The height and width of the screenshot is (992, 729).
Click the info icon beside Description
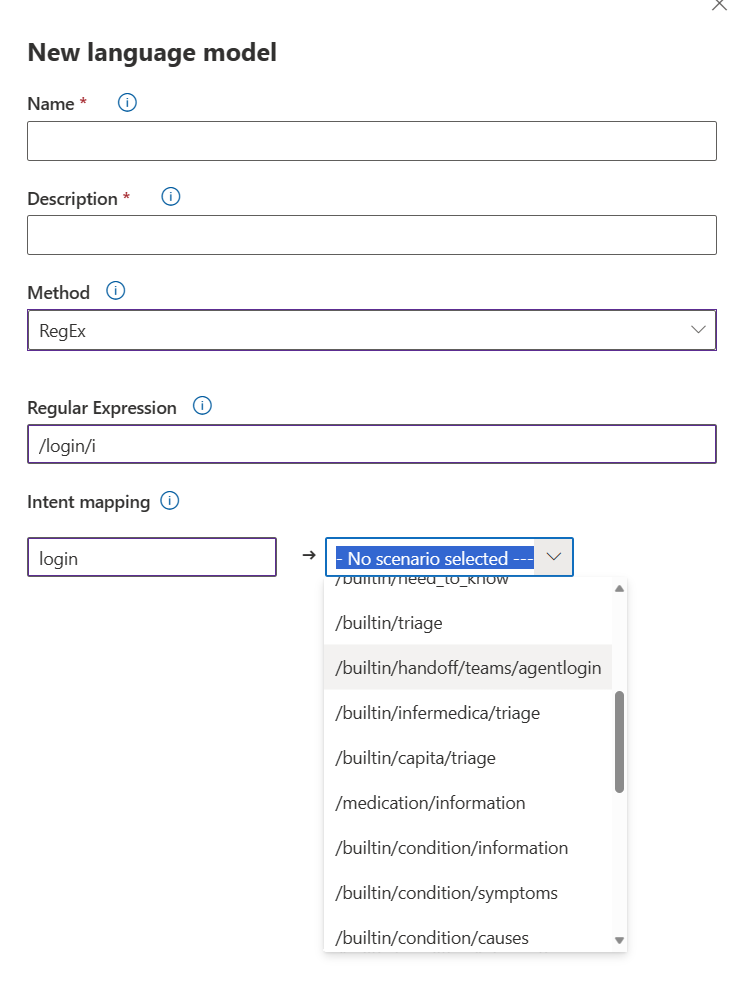tap(170, 197)
